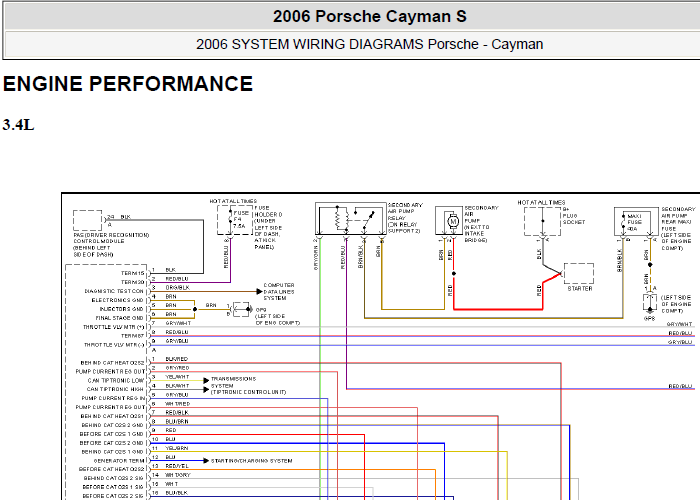The image size is (700, 500).
Task: Click the arrowhead pointing to Starting/Charging System
Action: [206, 461]
